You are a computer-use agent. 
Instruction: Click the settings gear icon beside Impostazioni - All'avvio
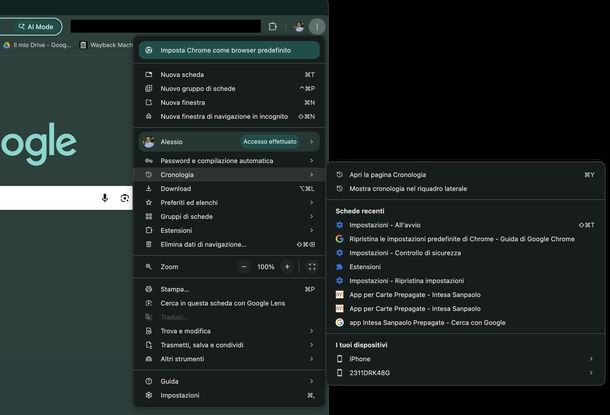[340, 225]
